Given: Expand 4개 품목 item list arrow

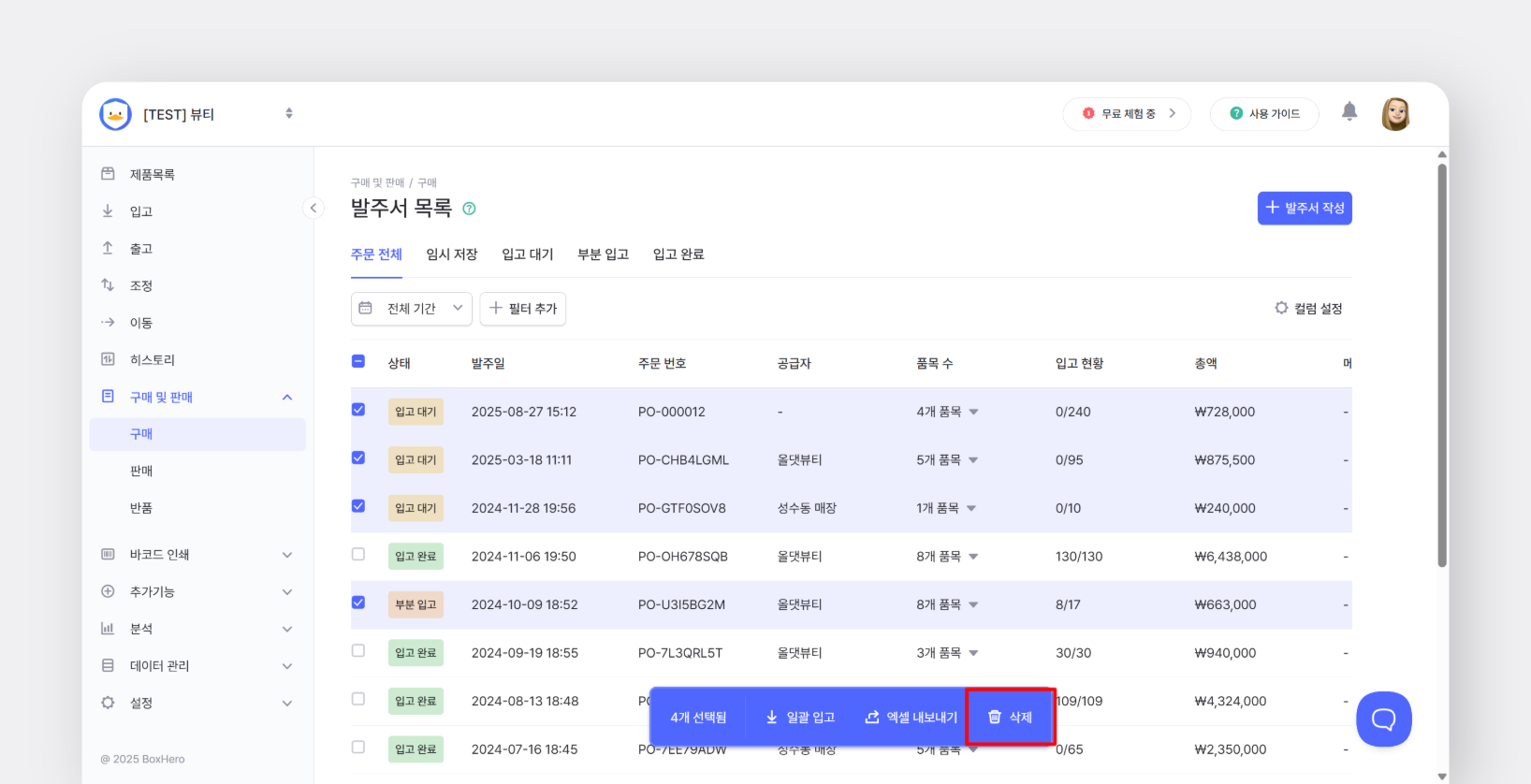Looking at the screenshot, I should (973, 412).
